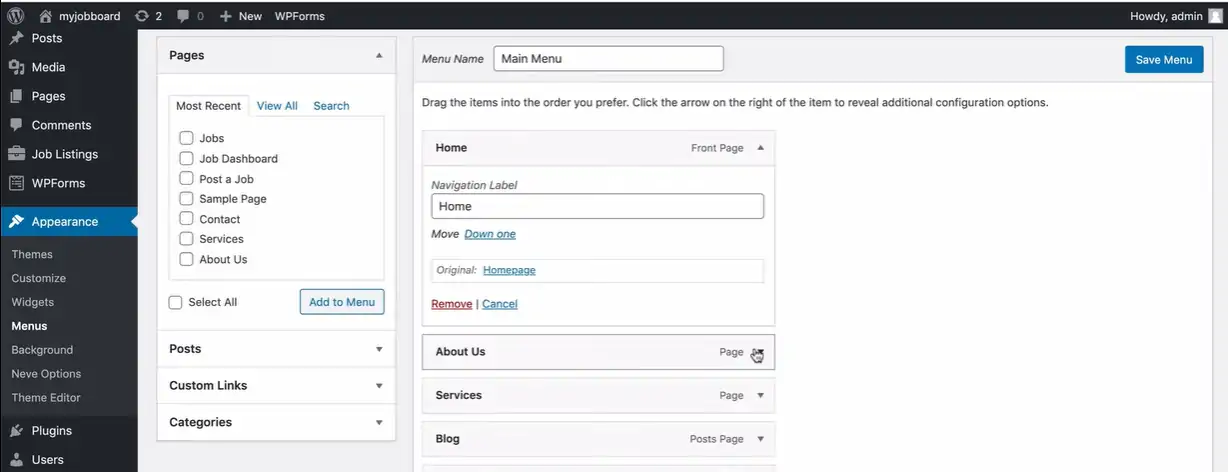
Task: Open the myjobboard home site icon
Action: pos(45,16)
